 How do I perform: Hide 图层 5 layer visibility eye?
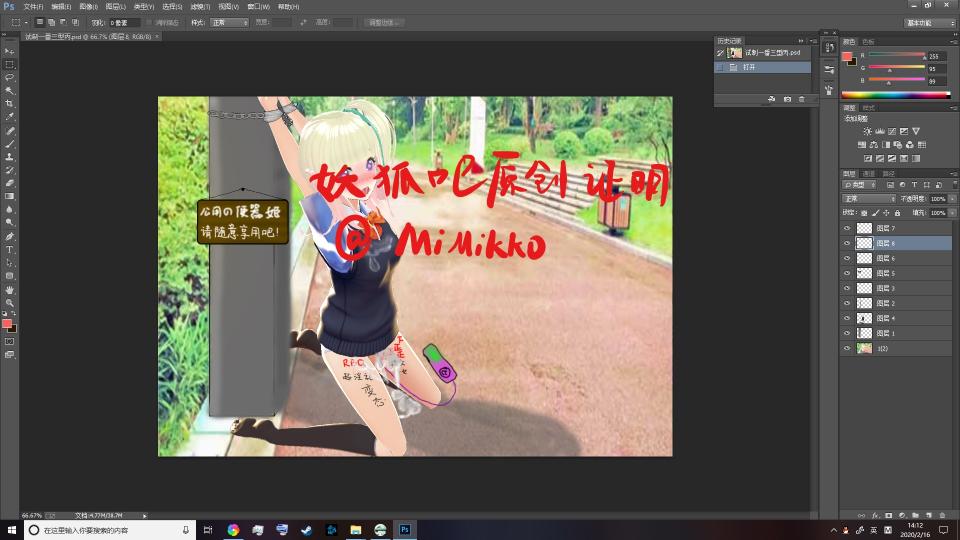click(x=847, y=273)
